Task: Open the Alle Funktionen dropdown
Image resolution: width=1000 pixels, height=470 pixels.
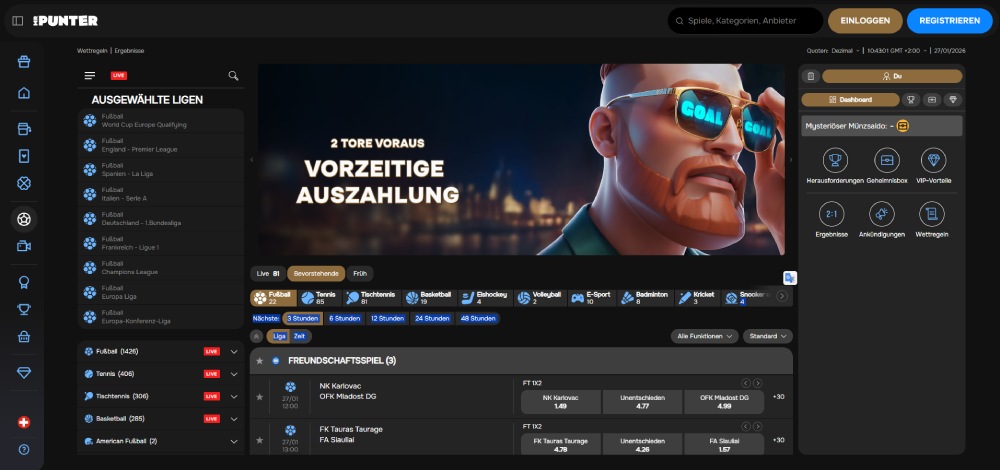Action: [x=705, y=336]
